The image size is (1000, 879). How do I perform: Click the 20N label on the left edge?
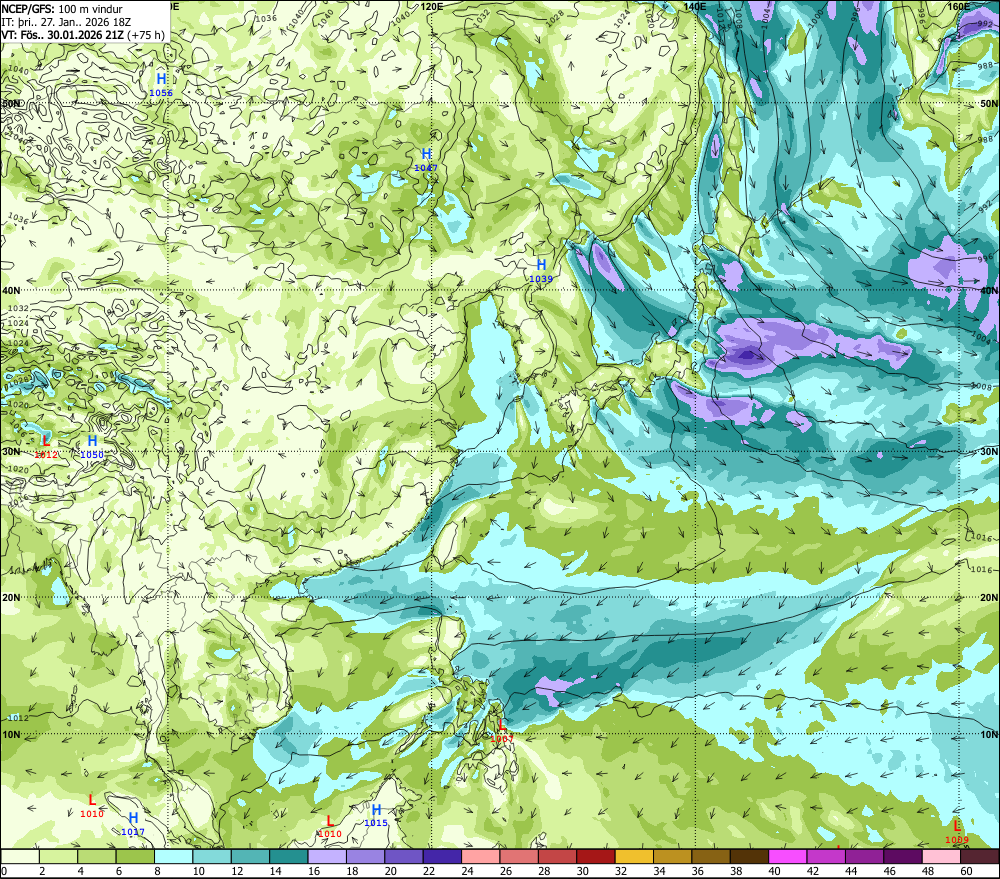(x=11, y=598)
